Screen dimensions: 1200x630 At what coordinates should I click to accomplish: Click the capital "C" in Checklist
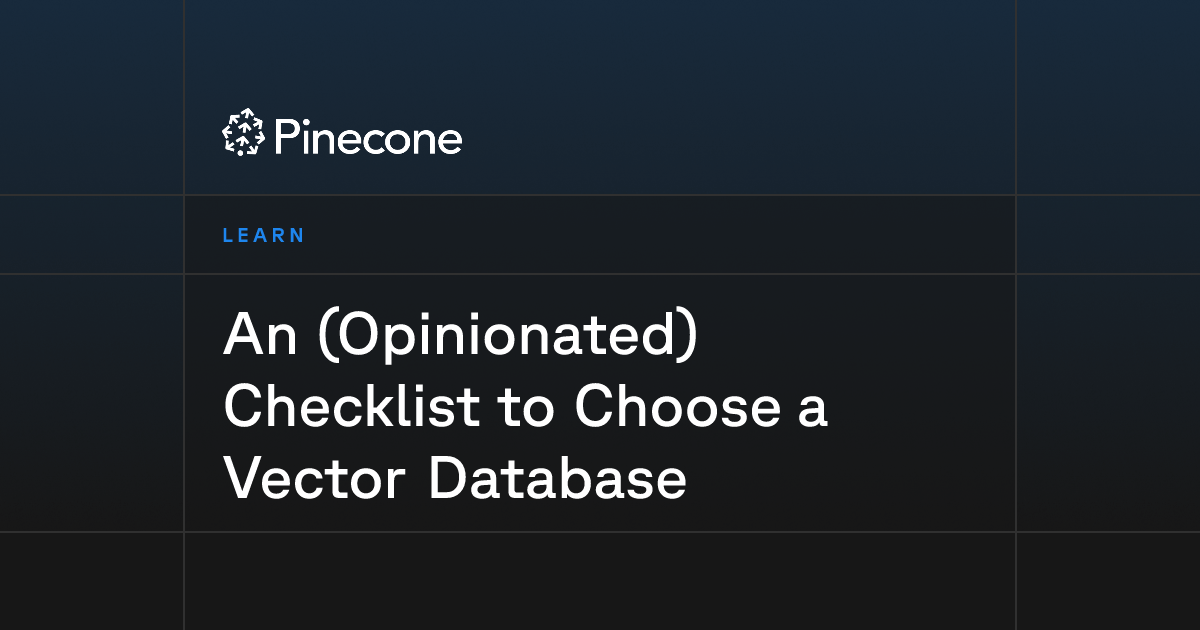pos(244,406)
